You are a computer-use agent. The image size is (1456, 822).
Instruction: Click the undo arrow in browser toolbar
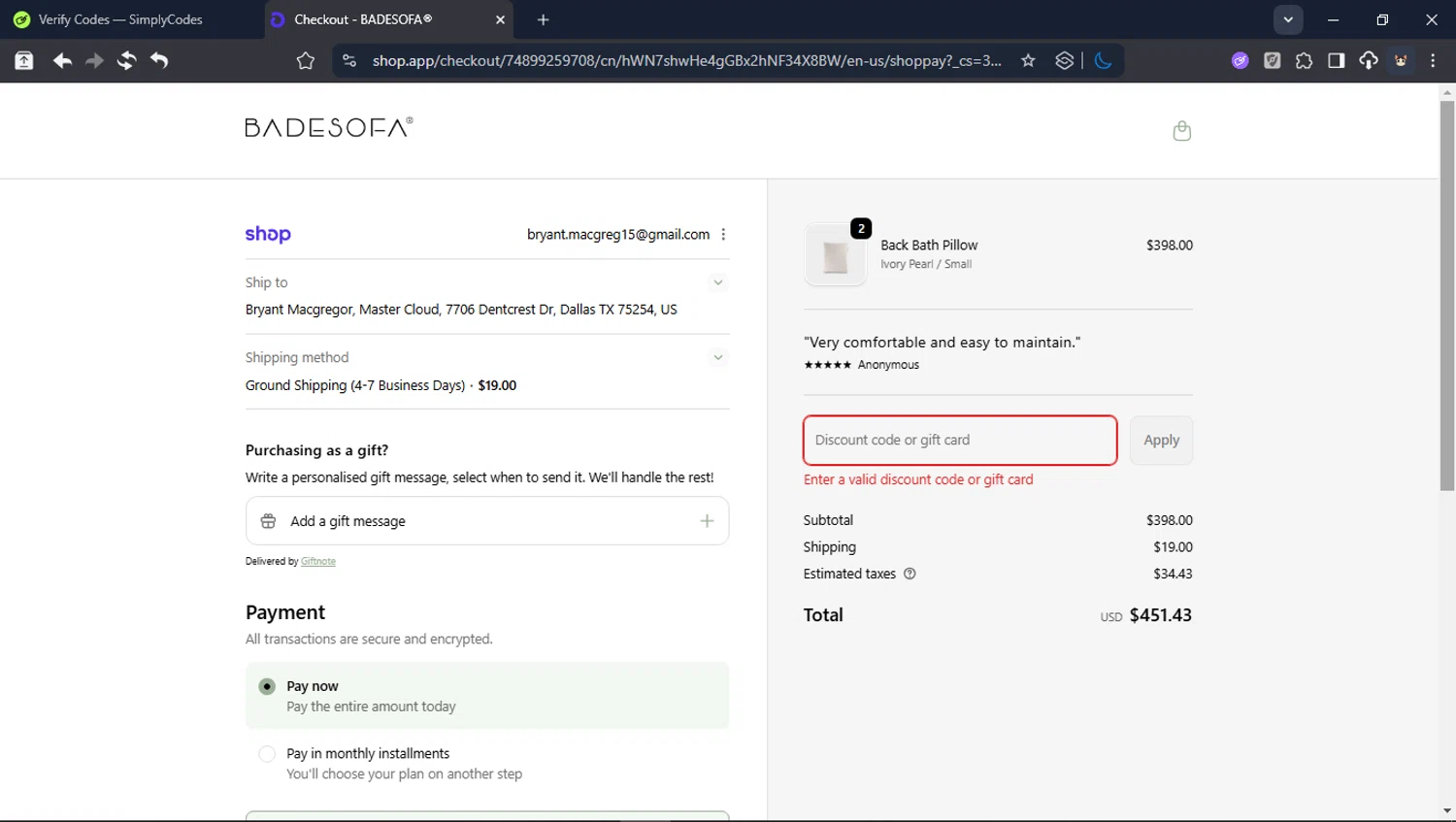159,60
